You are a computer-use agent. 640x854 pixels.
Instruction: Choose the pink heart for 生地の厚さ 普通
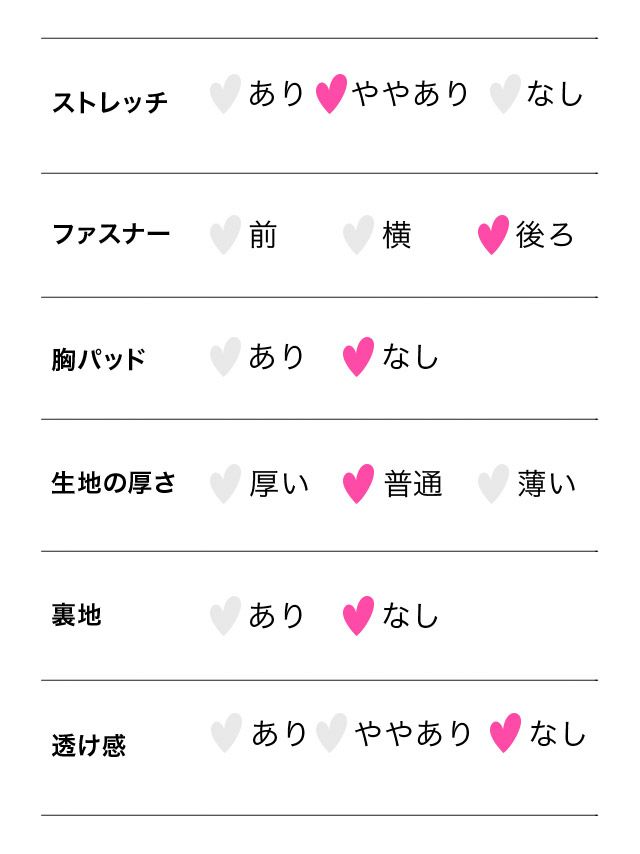point(358,485)
